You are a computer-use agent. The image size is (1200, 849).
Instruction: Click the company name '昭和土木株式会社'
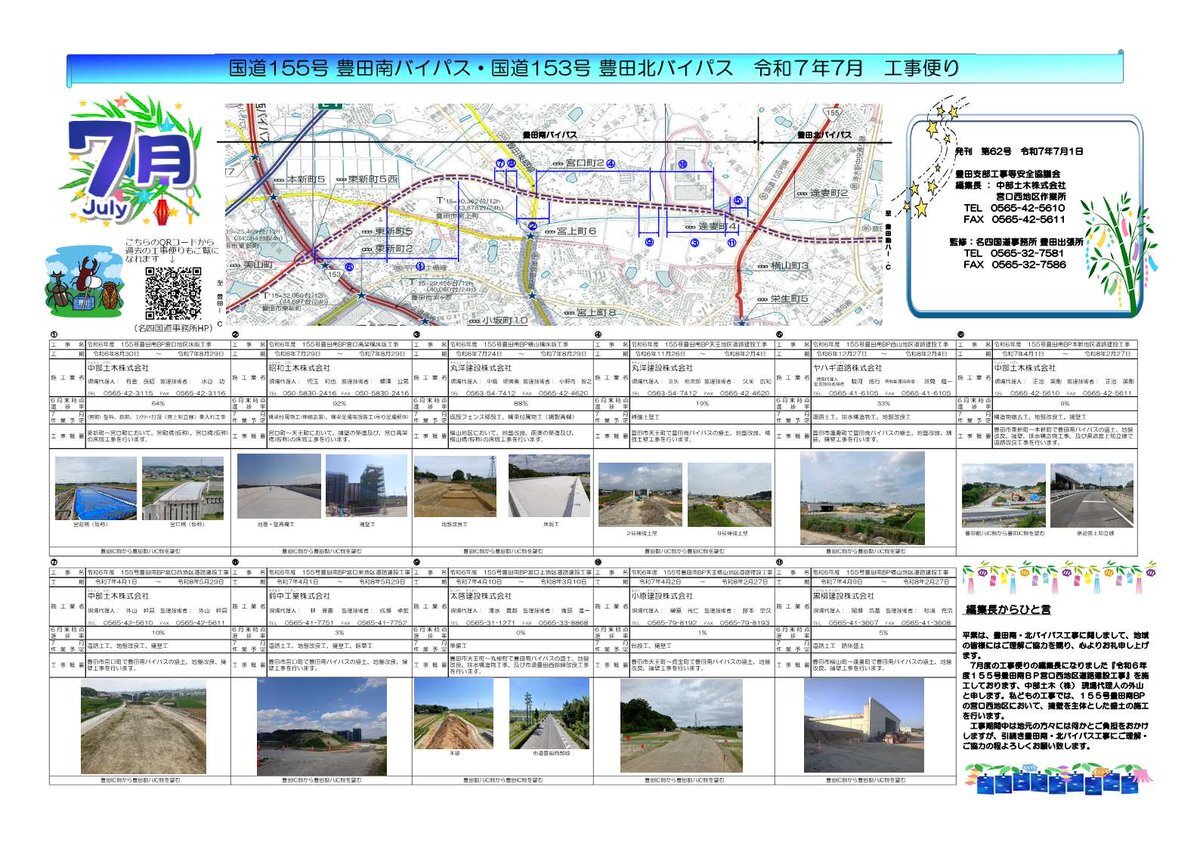tap(300, 368)
